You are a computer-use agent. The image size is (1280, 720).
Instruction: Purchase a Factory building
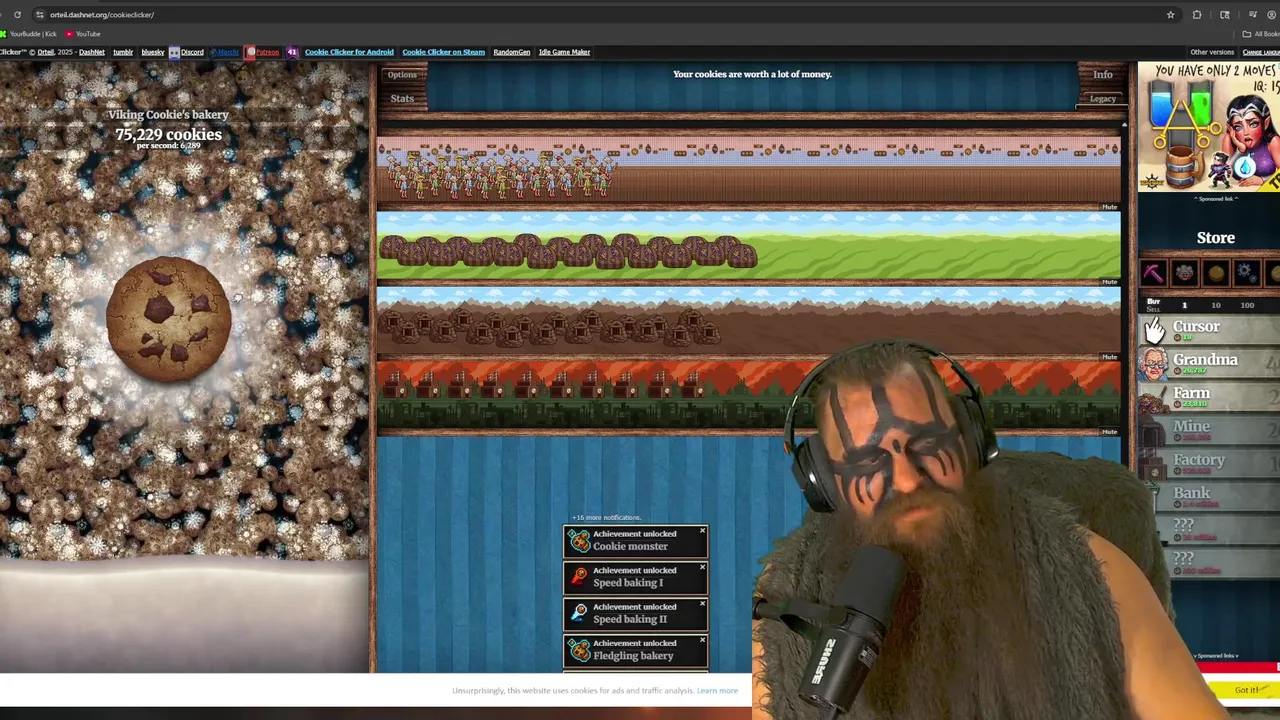[x=1209, y=463]
